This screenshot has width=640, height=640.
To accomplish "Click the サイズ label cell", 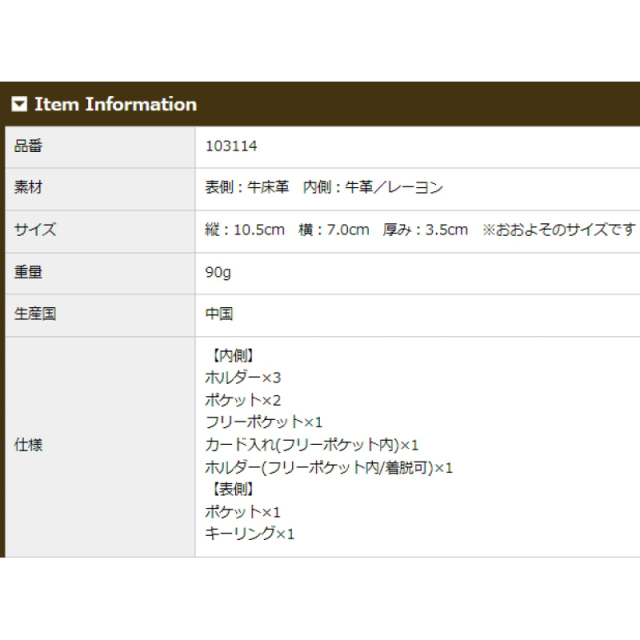I will (x=100, y=231).
